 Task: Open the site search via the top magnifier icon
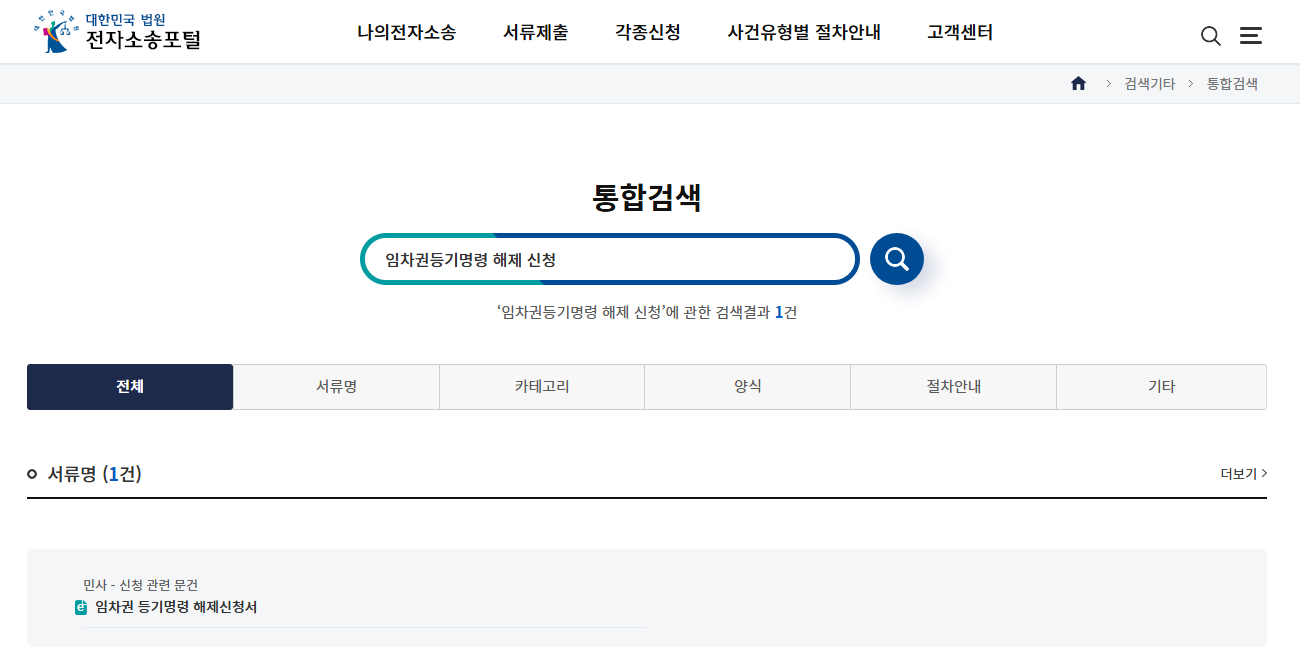[x=1210, y=35]
